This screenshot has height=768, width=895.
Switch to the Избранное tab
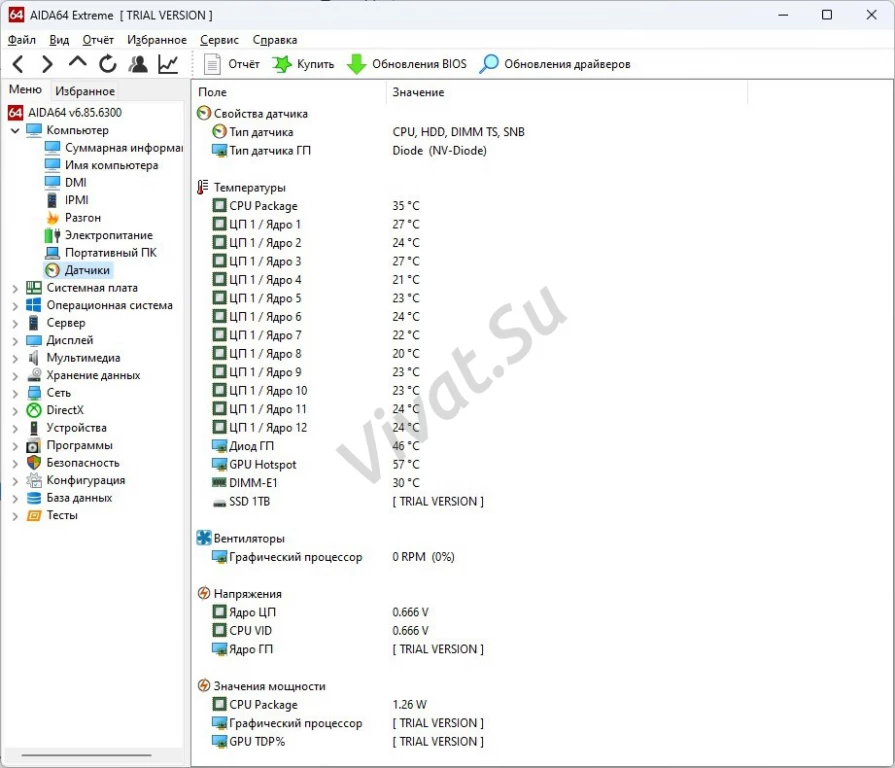point(85,91)
